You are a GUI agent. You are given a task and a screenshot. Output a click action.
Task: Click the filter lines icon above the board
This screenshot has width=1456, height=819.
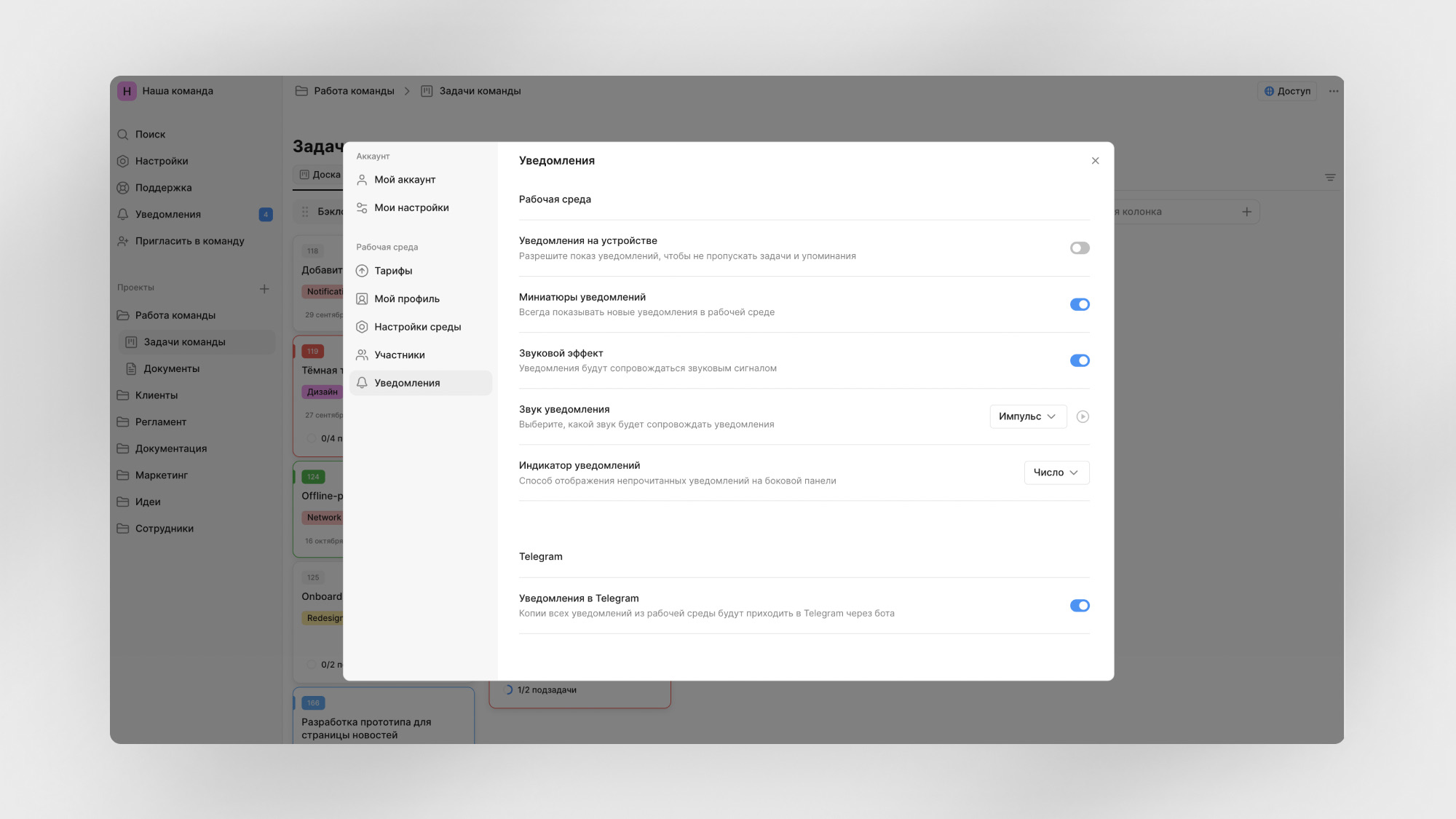click(x=1330, y=178)
